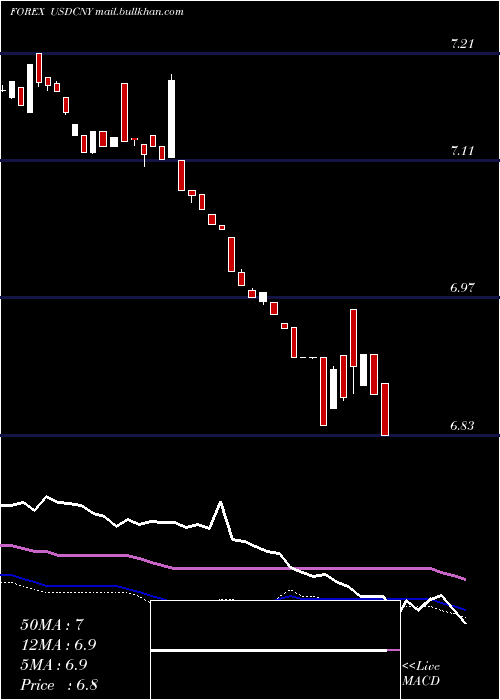Click the '5MA : 6.9' indicator text

click(x=54, y=665)
